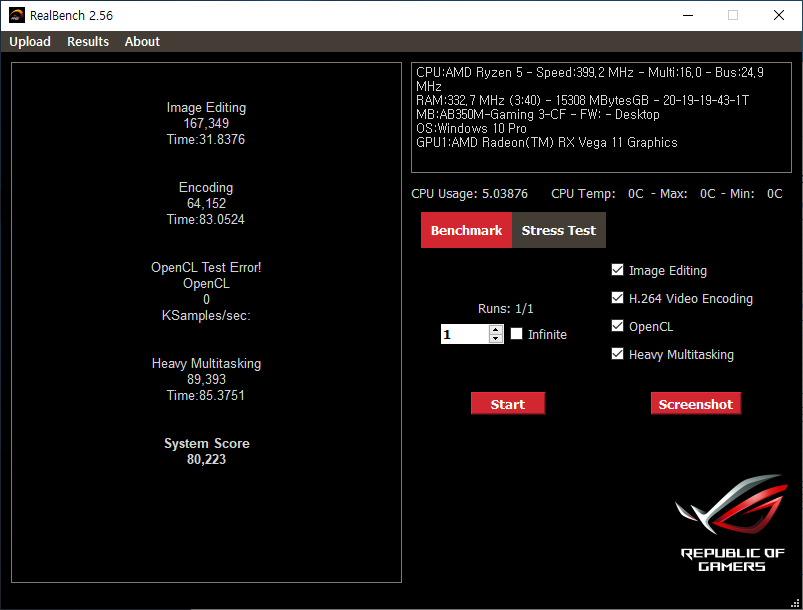The height and width of the screenshot is (610, 803).
Task: Uncheck the Image Editing checkbox
Action: 618,270
